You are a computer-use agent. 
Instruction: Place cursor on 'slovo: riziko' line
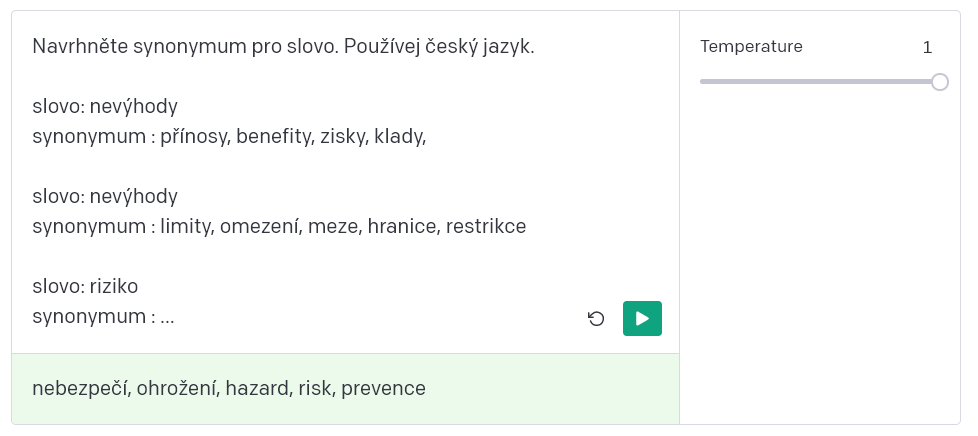[x=85, y=286]
